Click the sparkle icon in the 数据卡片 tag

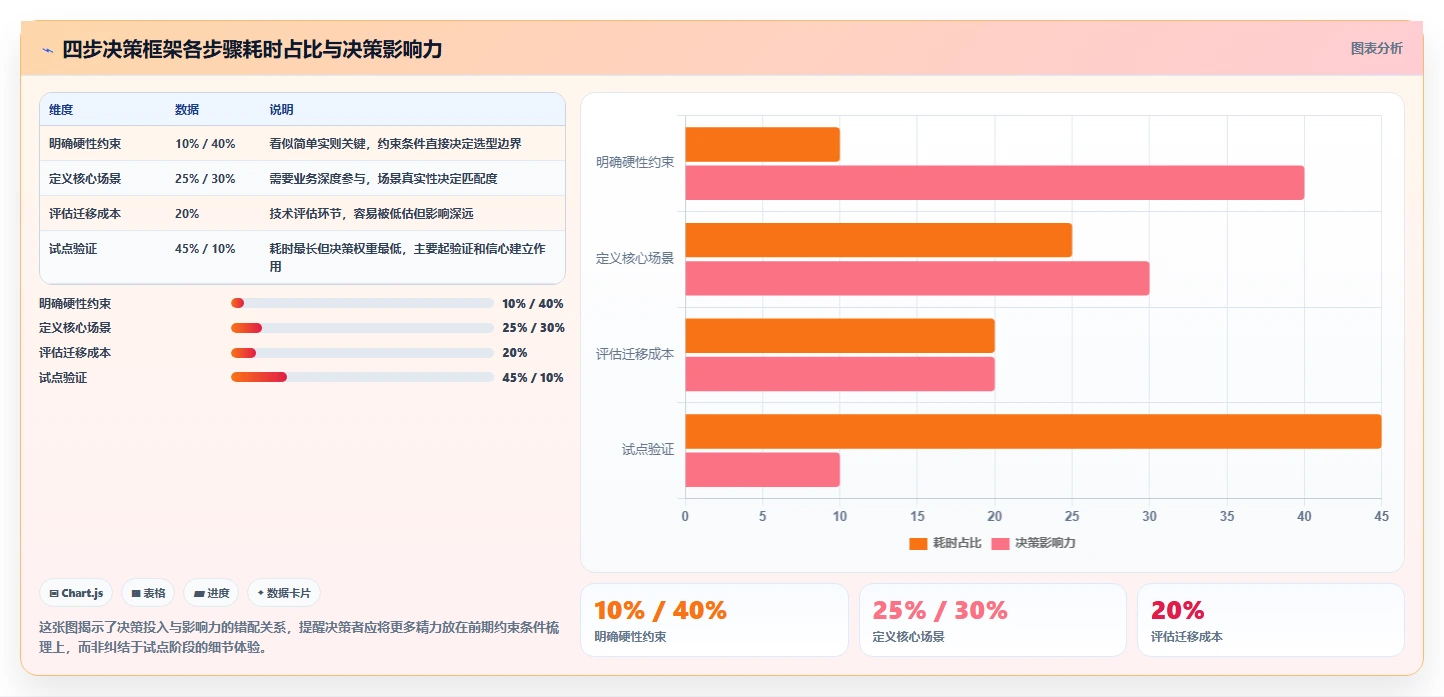tap(261, 593)
